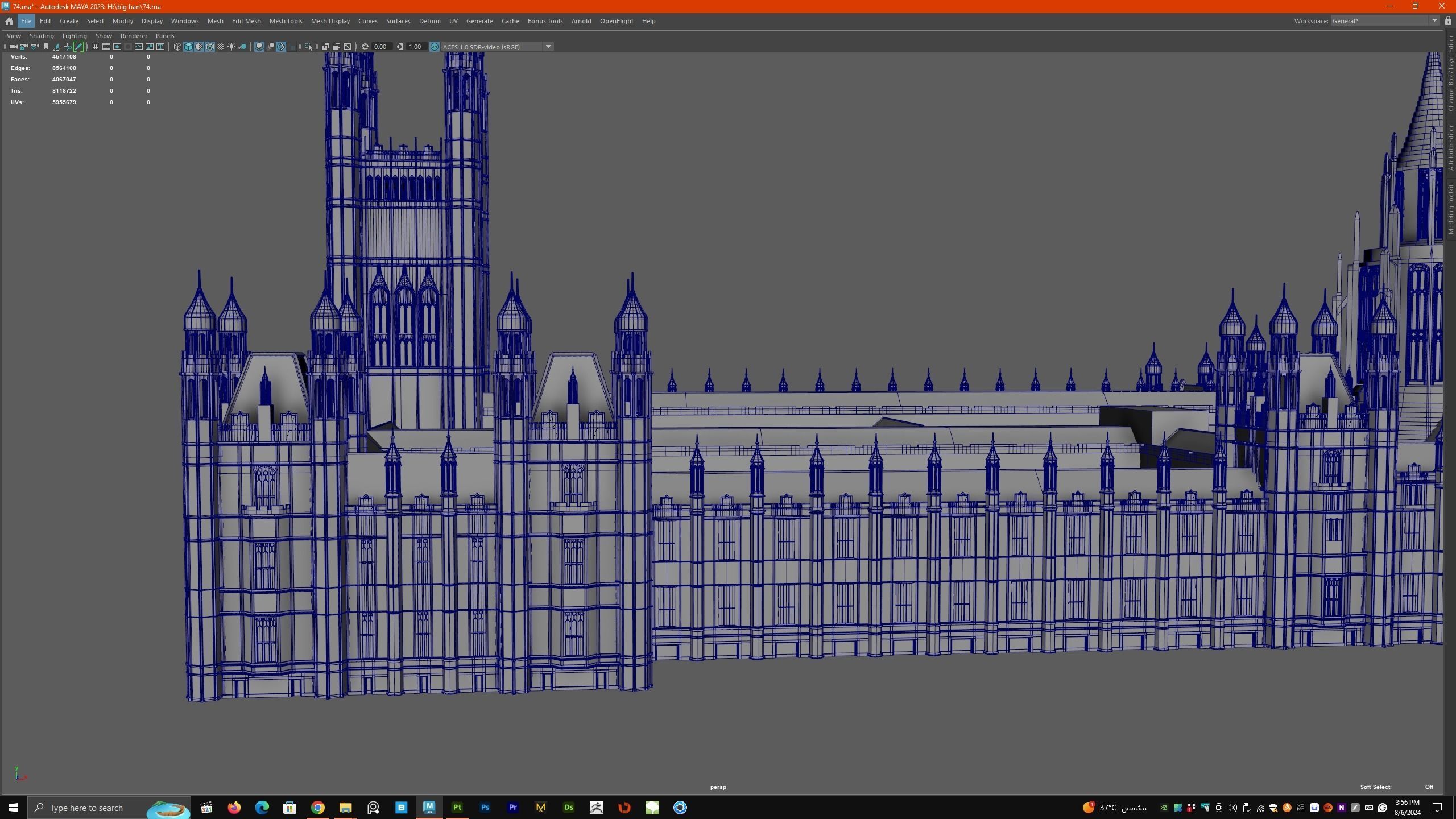The height and width of the screenshot is (819, 1456).
Task: Toggle the viewport grid display
Action: coord(96,47)
